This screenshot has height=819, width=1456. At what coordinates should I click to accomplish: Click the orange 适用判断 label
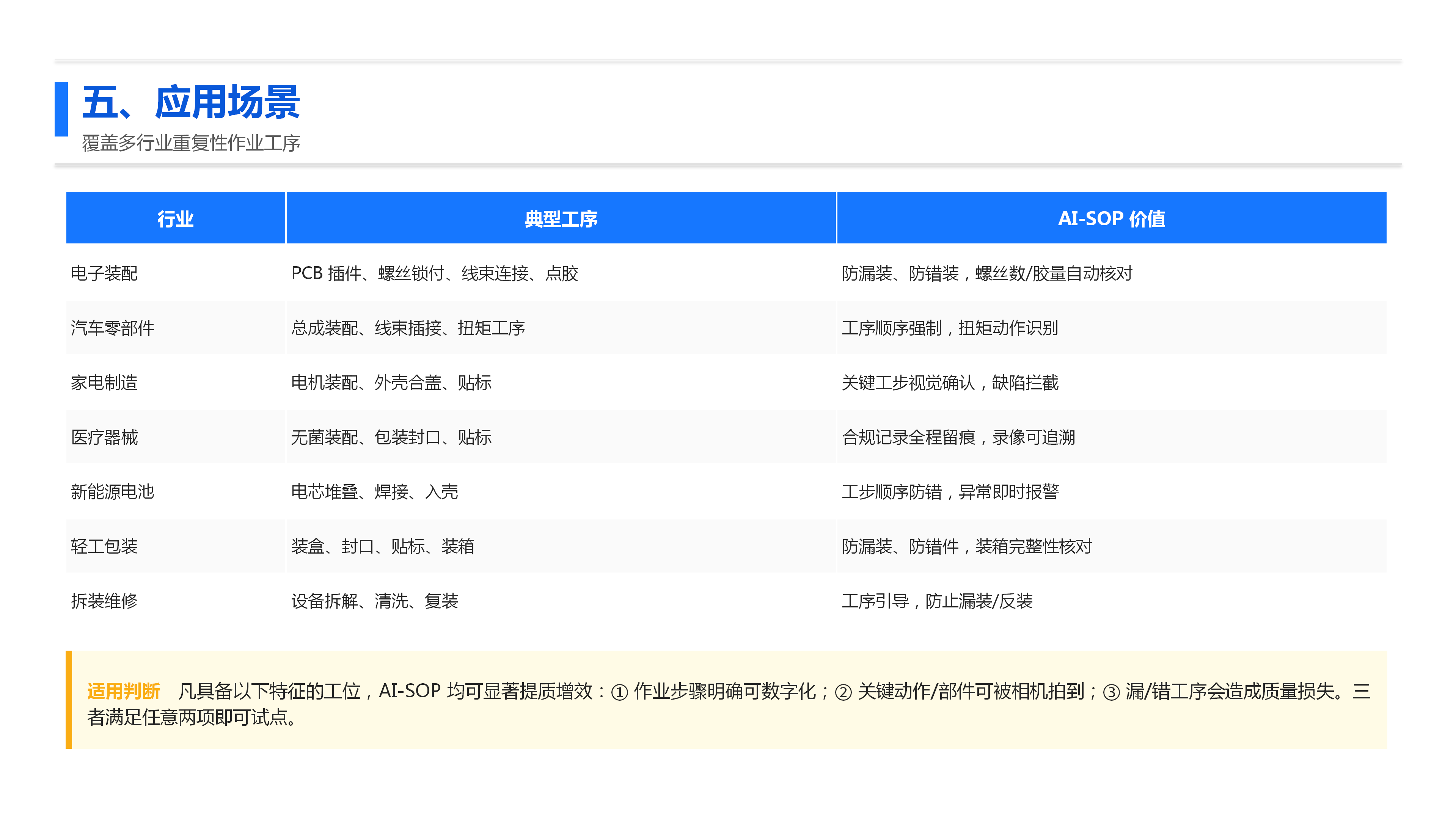(x=124, y=691)
